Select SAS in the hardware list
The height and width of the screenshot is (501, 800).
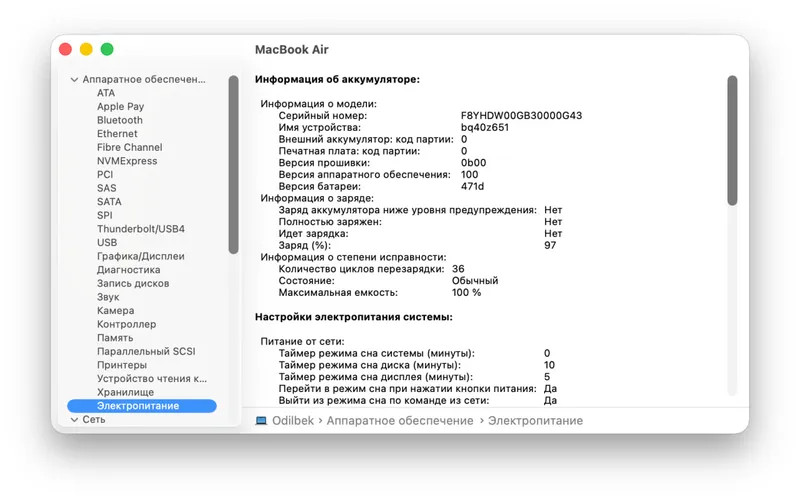(107, 188)
